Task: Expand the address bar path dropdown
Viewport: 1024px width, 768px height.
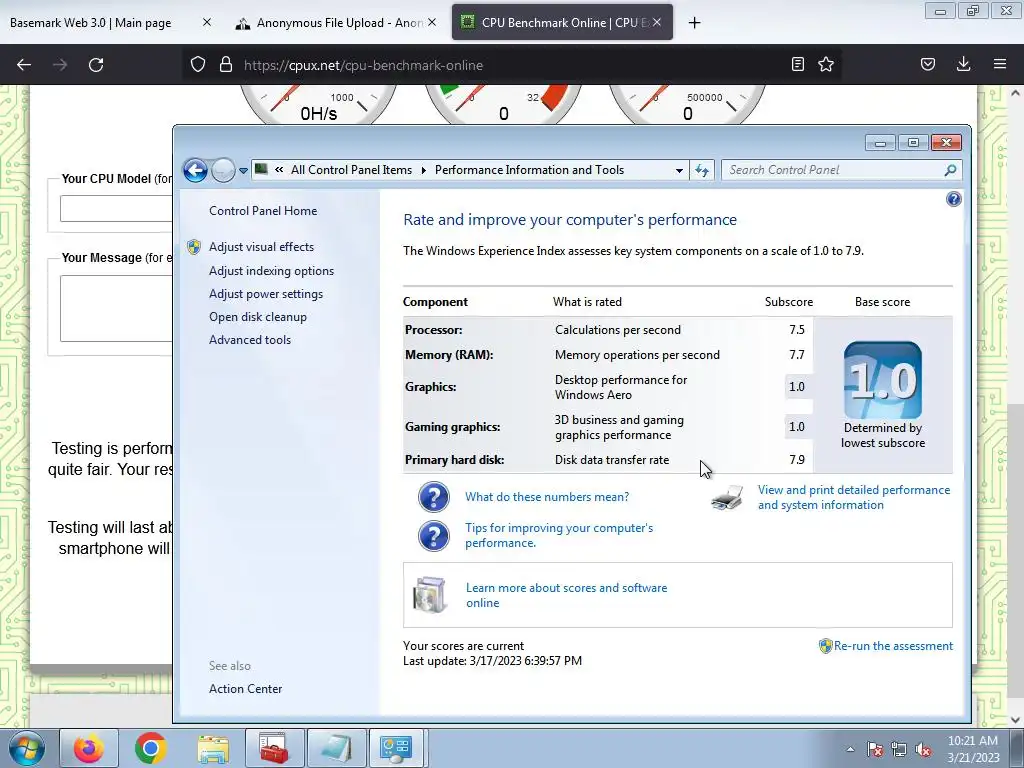Action: click(679, 170)
